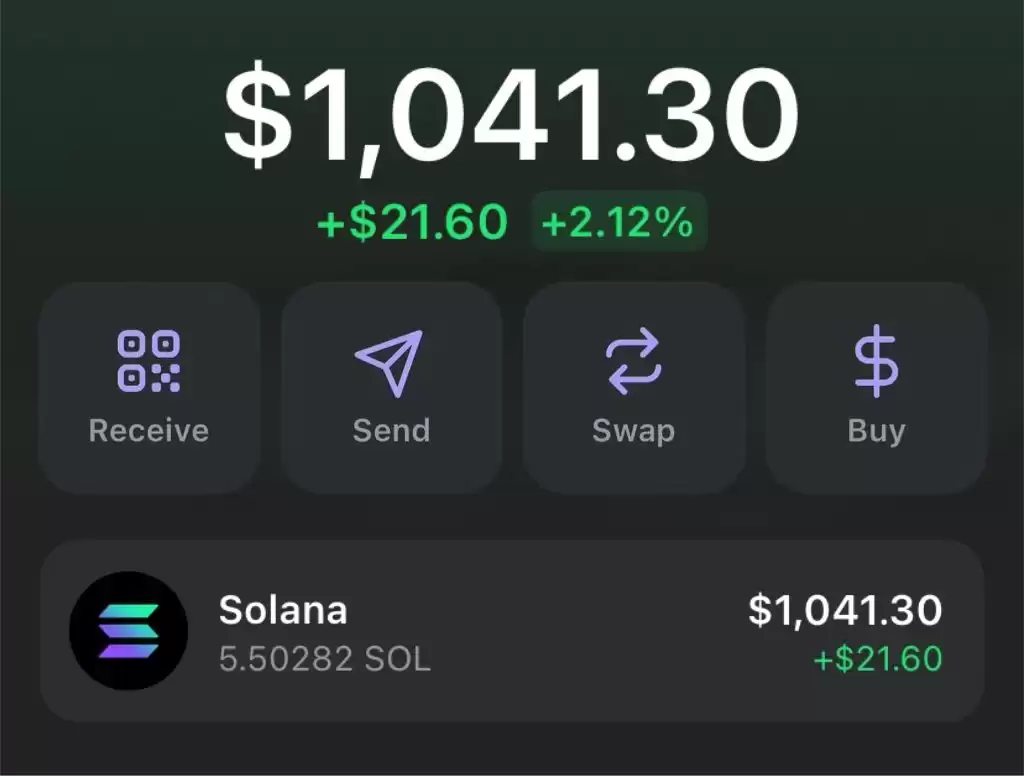Click the Receive label text
1024x776 pixels.
pos(149,430)
